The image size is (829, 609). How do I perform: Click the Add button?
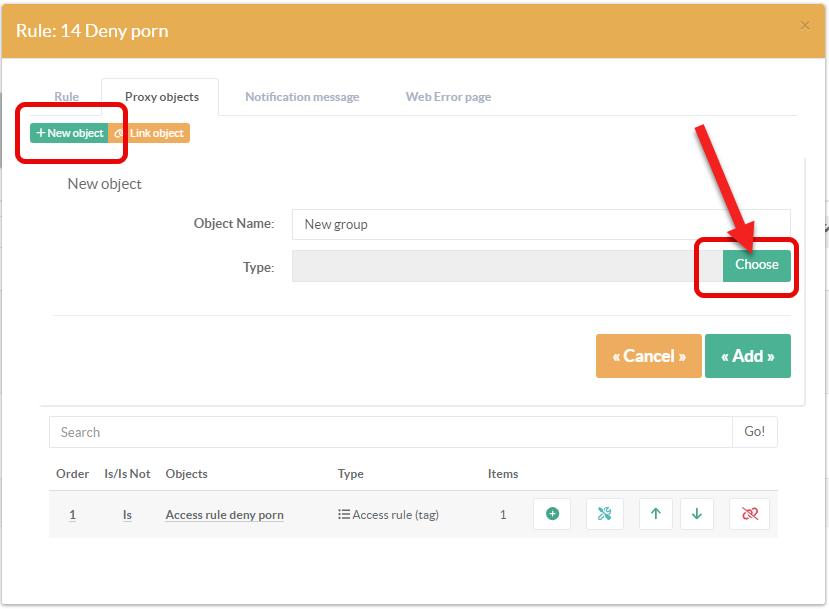pos(748,356)
